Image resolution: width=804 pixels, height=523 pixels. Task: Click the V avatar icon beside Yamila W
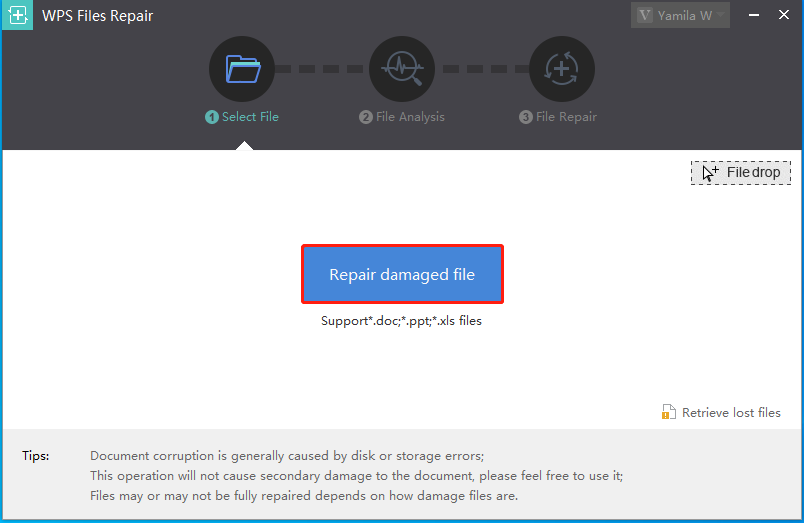(x=645, y=15)
